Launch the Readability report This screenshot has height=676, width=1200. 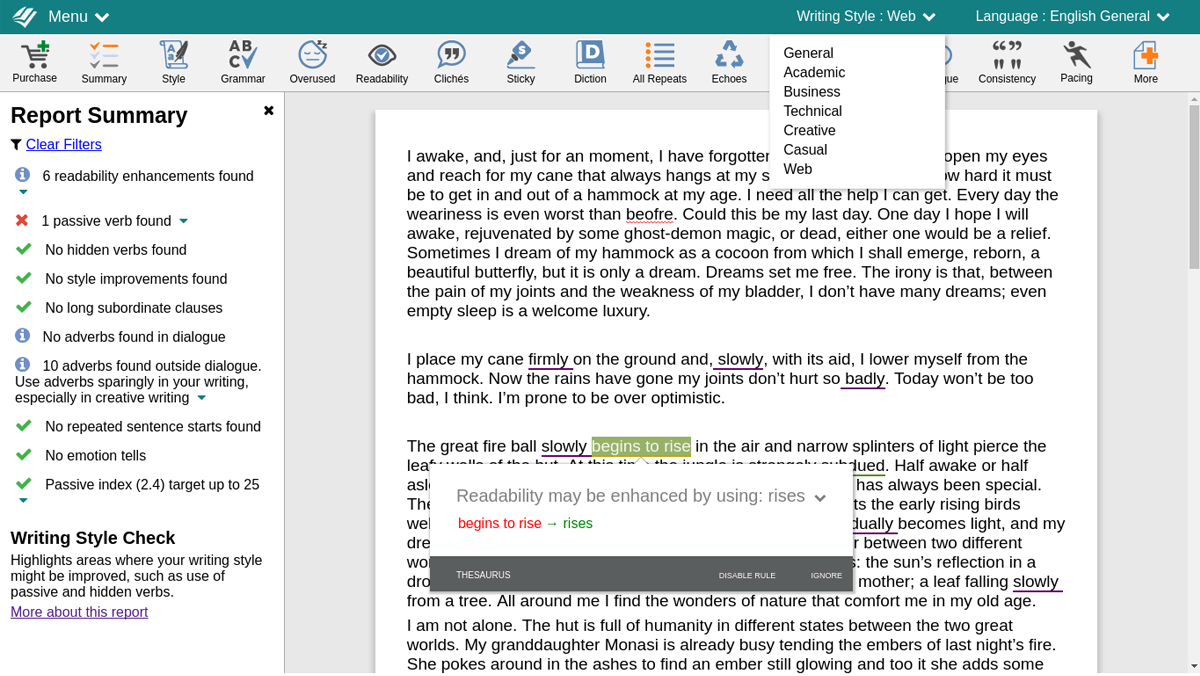click(381, 62)
